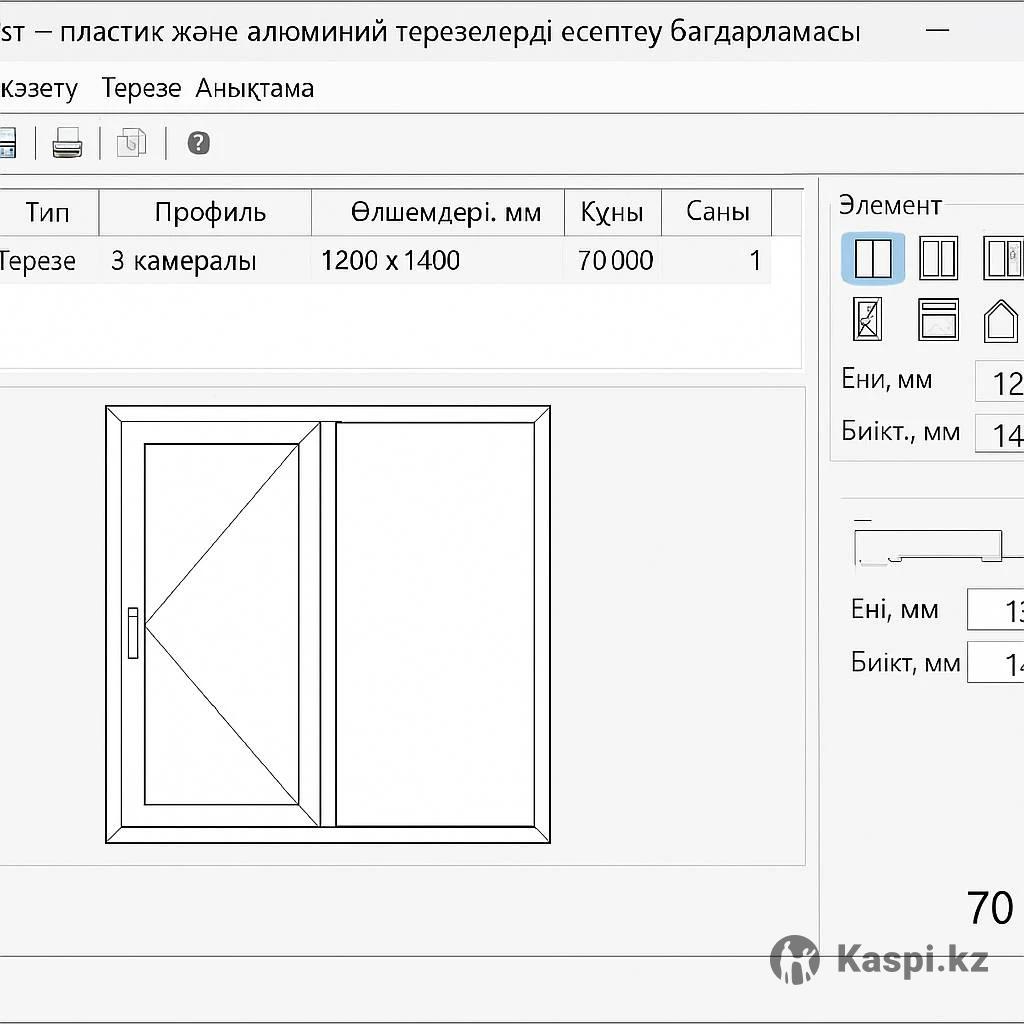Click the Биікт., мм field under Элемент
Screen dimensions: 1024x1024
(x=999, y=435)
